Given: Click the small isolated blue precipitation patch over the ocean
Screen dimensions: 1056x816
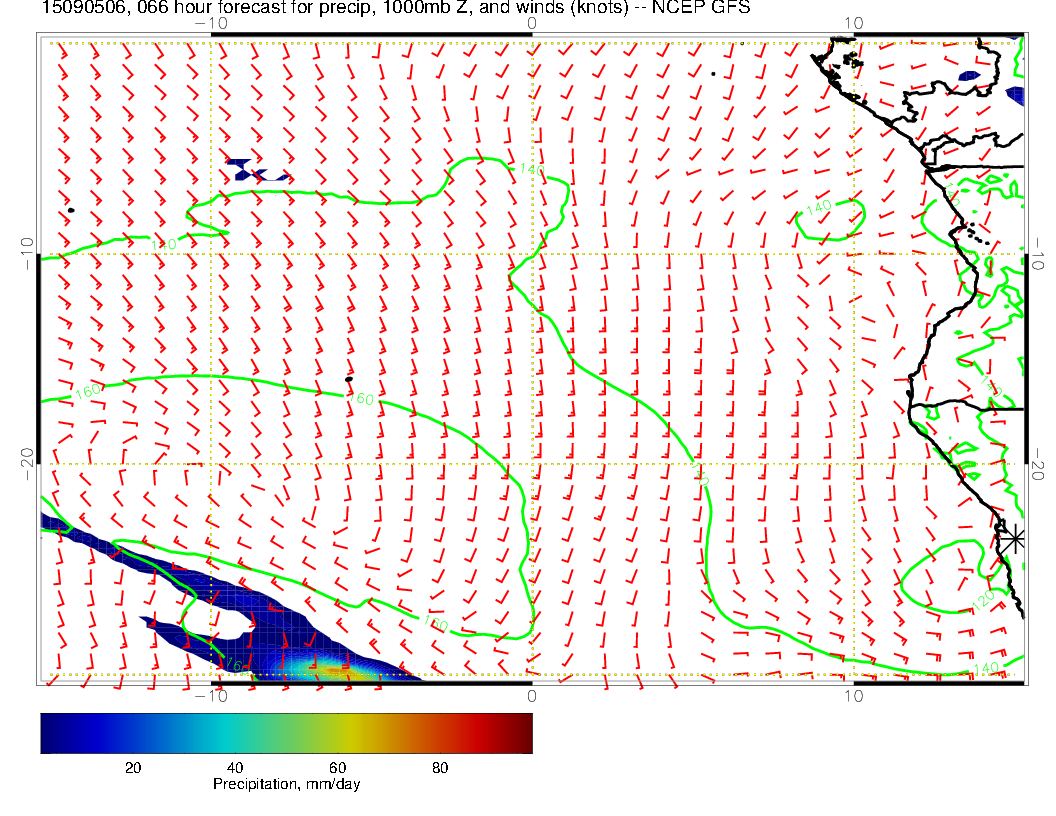Looking at the screenshot, I should point(256,170).
